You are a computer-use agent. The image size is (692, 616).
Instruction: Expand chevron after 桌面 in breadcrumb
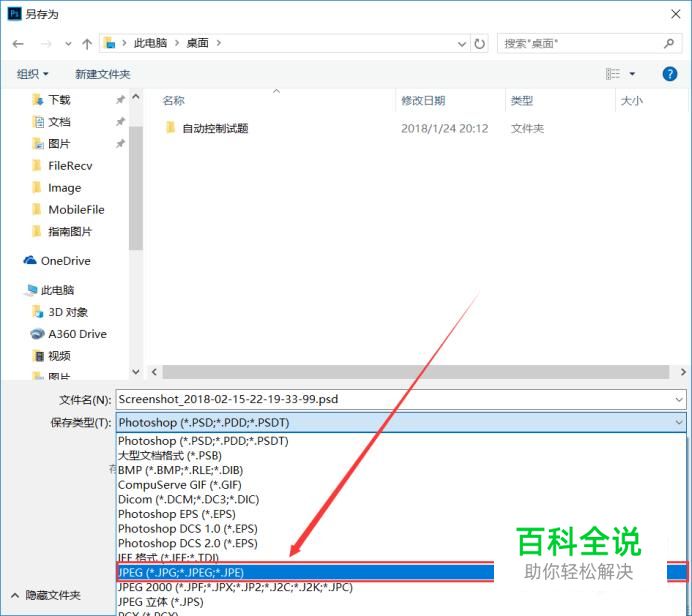(218, 43)
